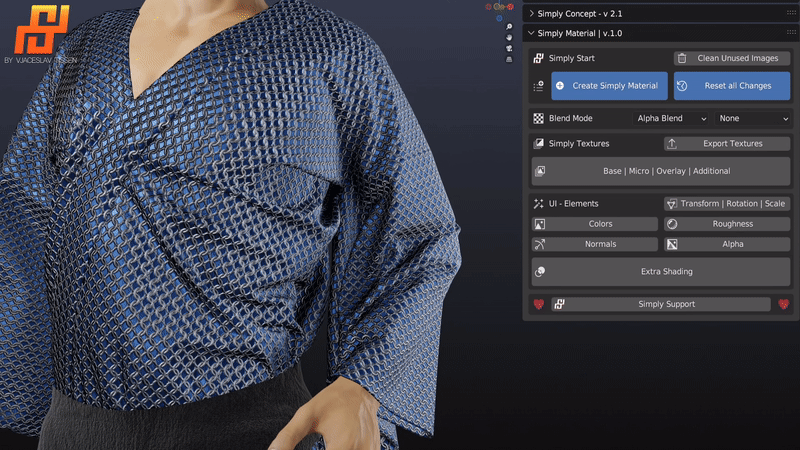Open the None dropdown next to Blend Mode
The image size is (800, 450).
[x=752, y=118]
